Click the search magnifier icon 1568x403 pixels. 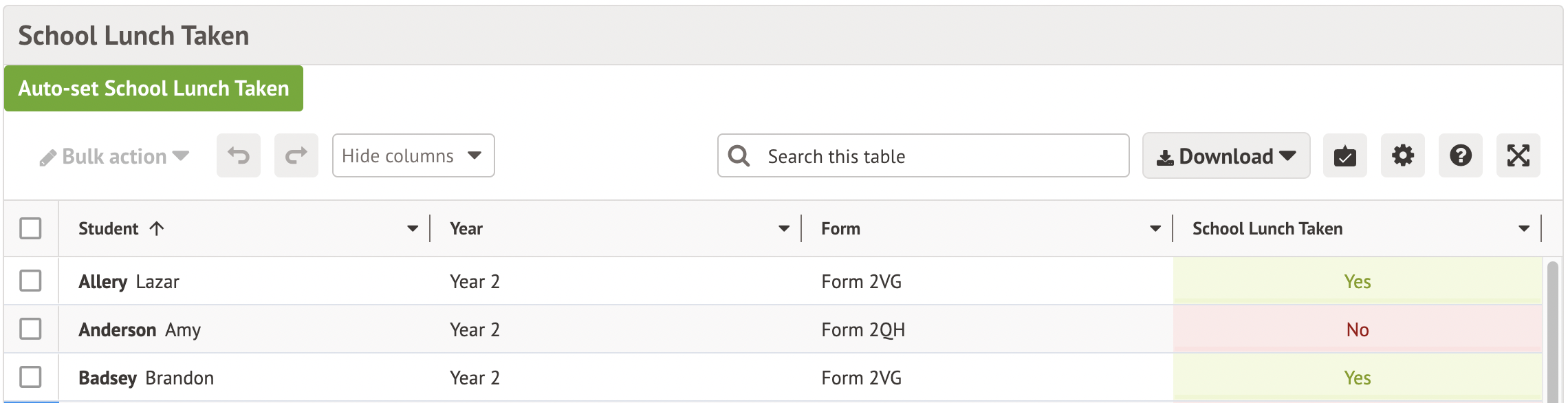739,156
